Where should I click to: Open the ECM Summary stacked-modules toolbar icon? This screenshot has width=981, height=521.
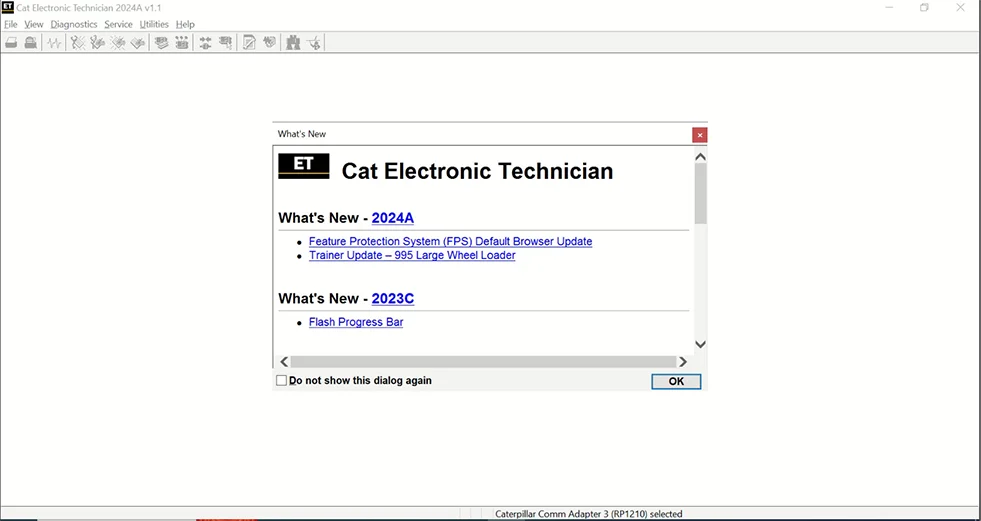[x=160, y=43]
